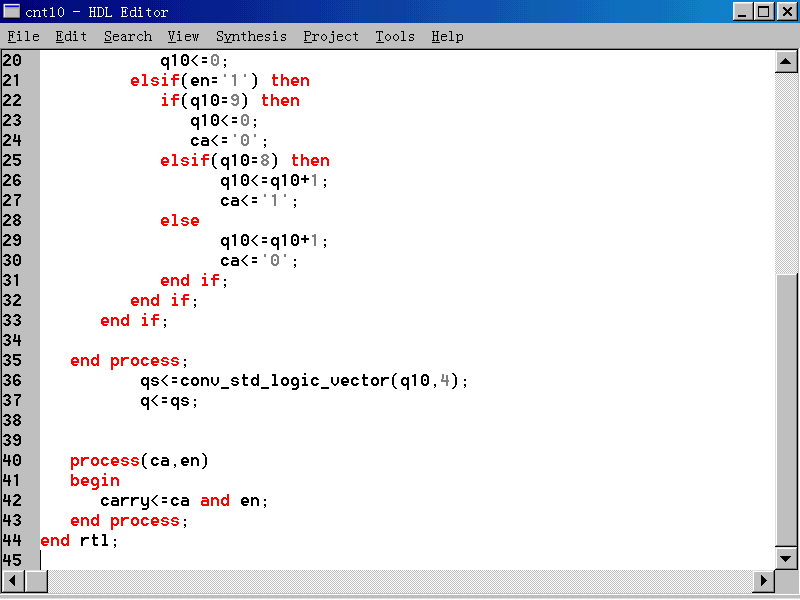Close the cnt10 HDL Editor window
This screenshot has height=600, width=800.
click(x=787, y=11)
